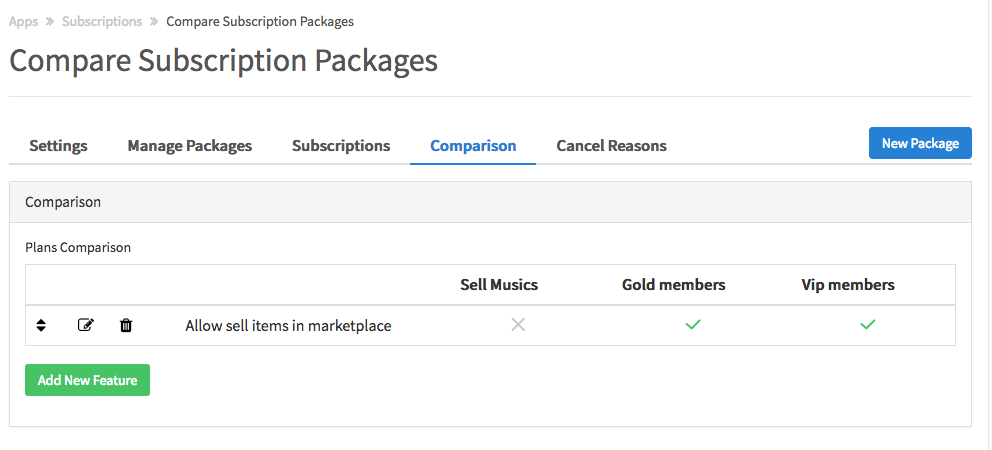This screenshot has width=992, height=450.
Task: Open the Settings tab
Action: pyautogui.click(x=58, y=146)
